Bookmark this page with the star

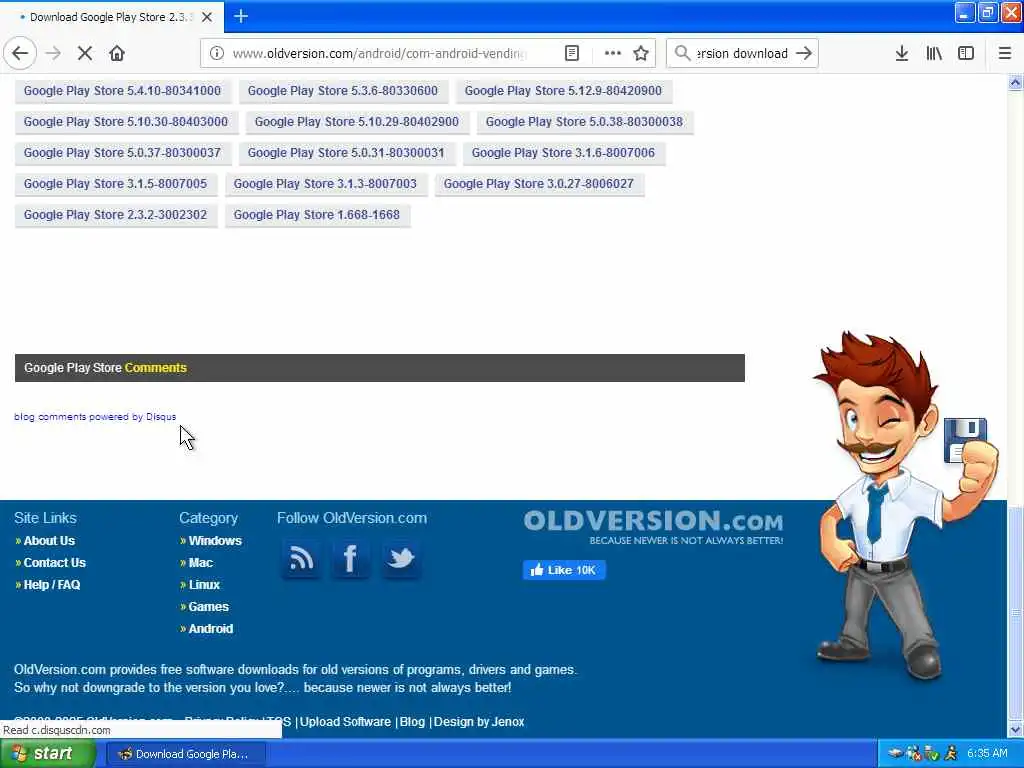pos(641,53)
